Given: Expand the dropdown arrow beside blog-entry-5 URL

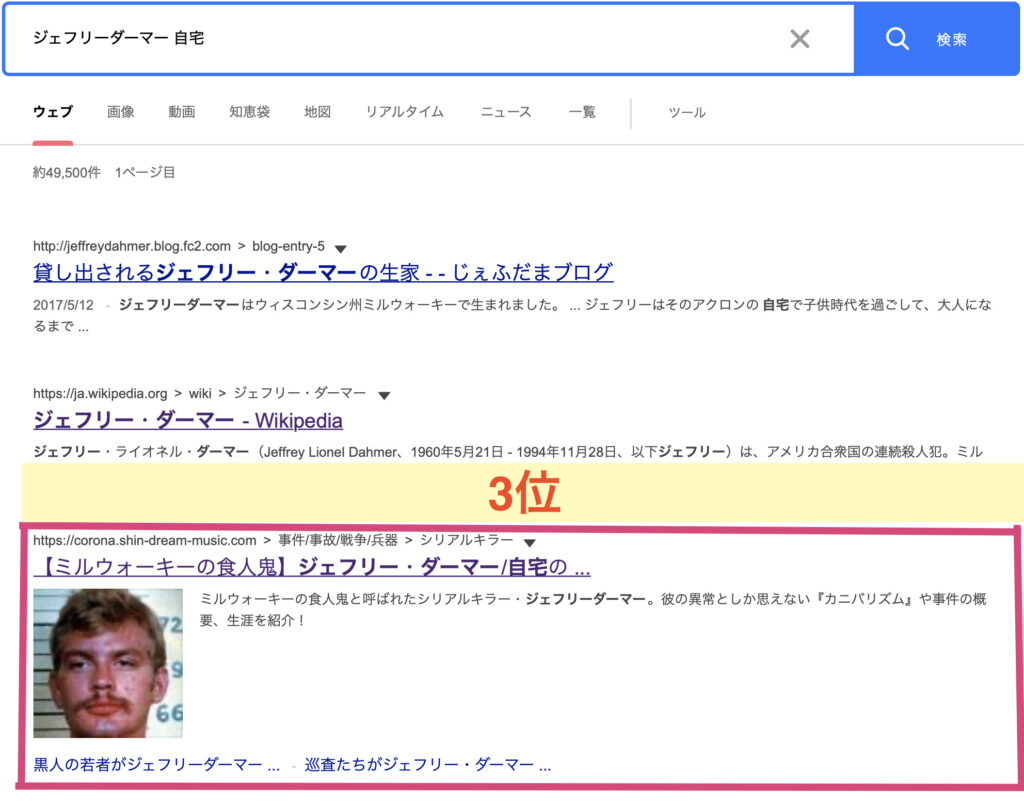Looking at the screenshot, I should pos(340,248).
